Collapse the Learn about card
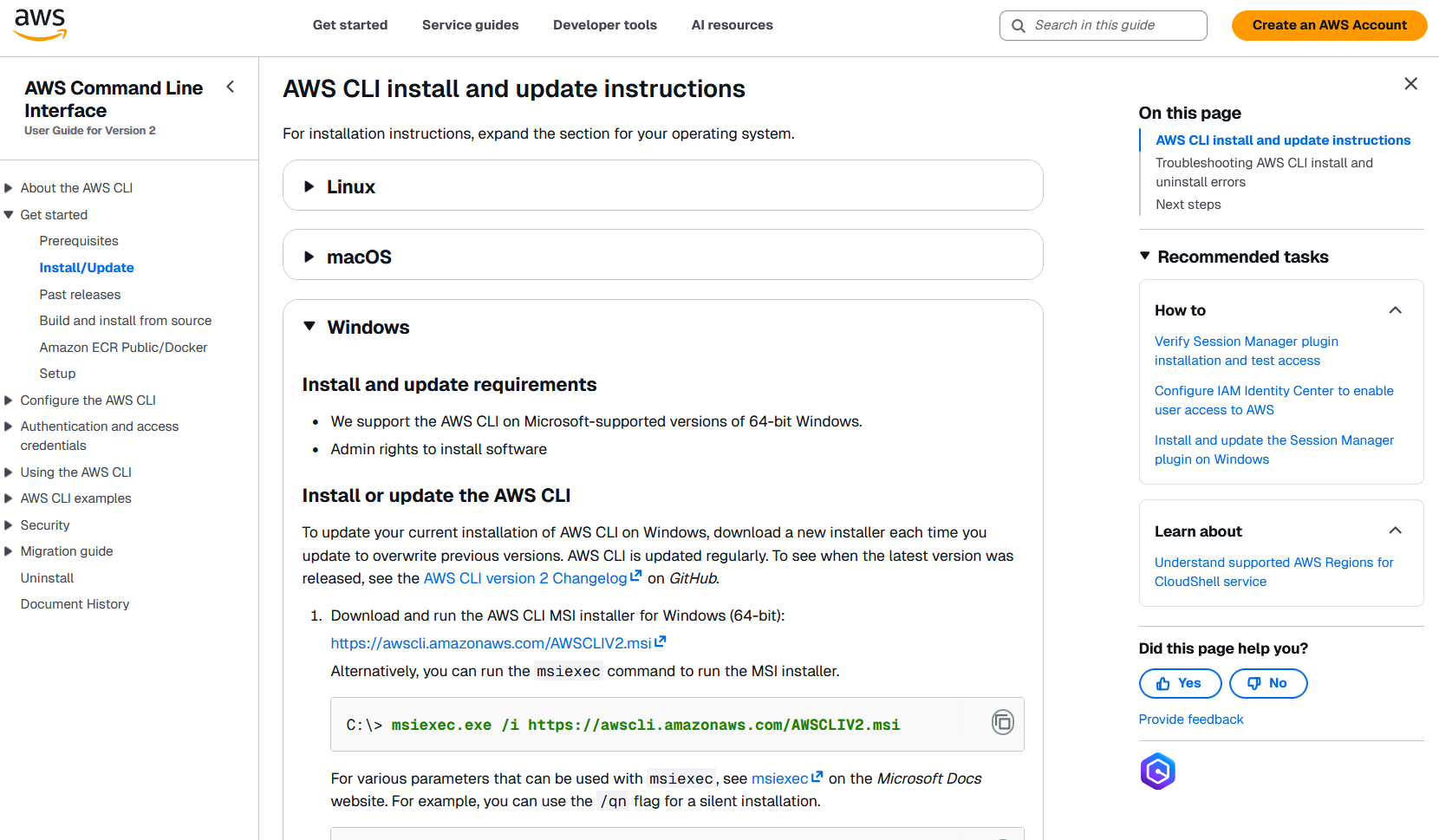Screen dimensions: 1439x840 point(1395,531)
